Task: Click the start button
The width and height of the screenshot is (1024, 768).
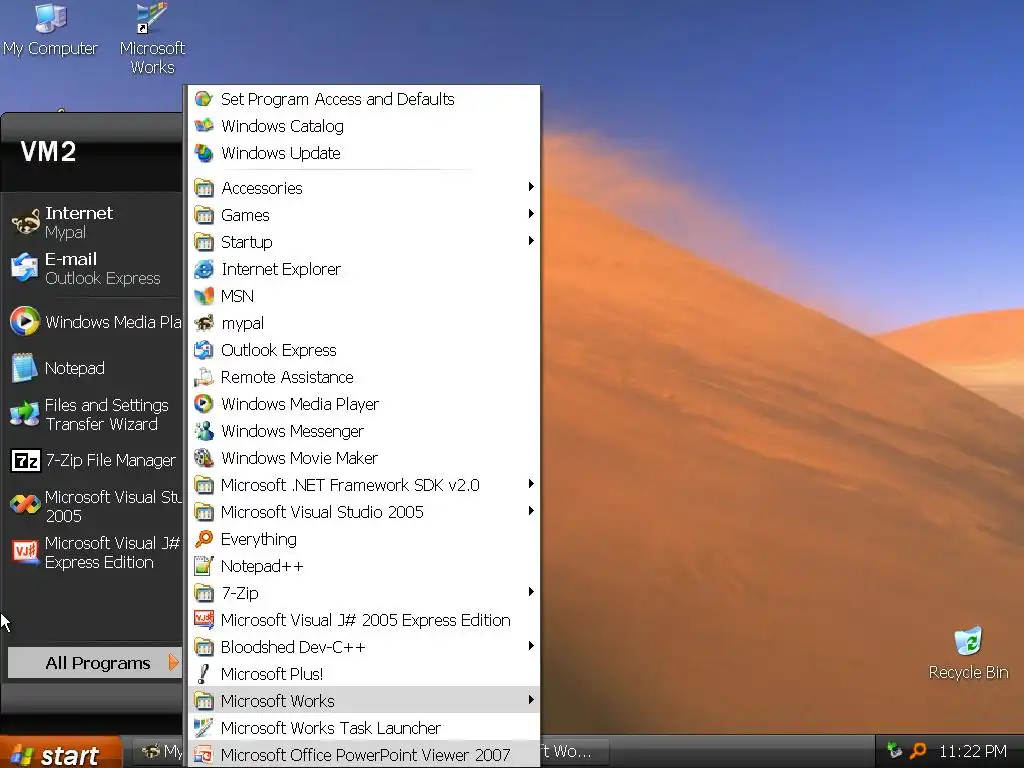Action: (60, 754)
